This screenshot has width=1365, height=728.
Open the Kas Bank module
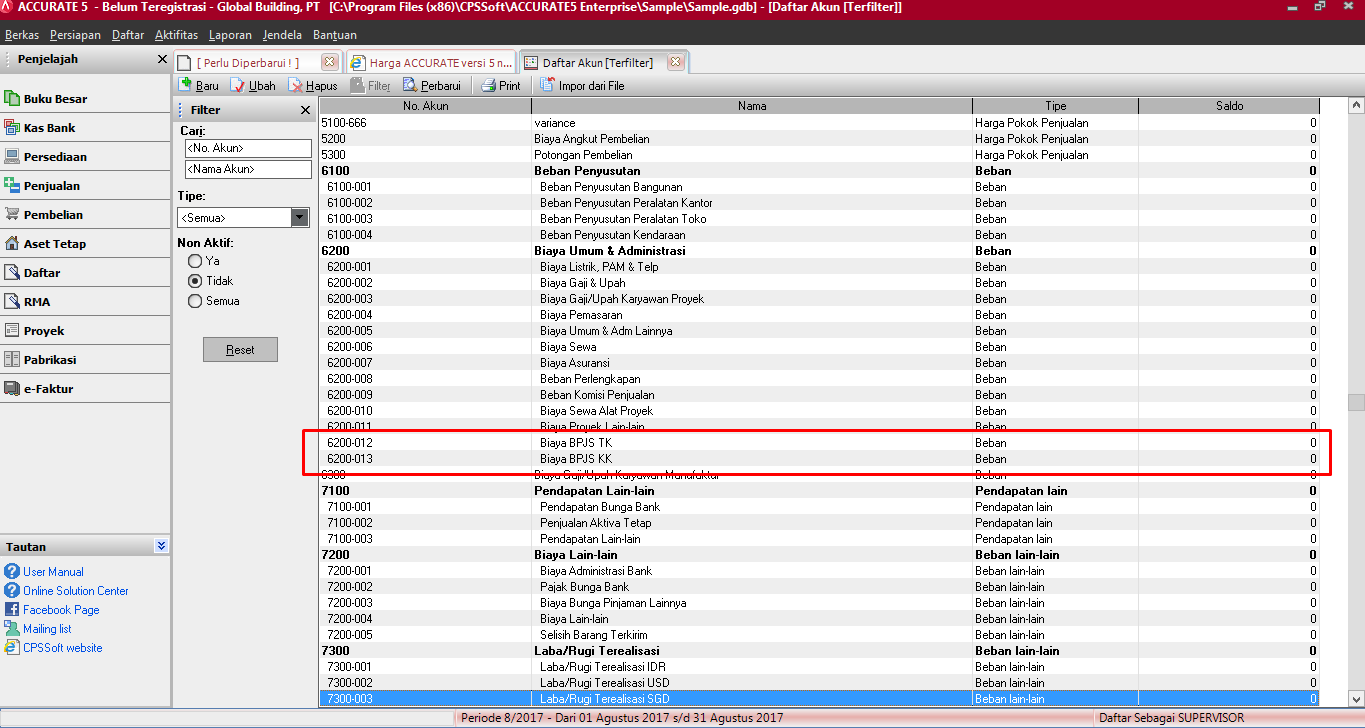[49, 128]
